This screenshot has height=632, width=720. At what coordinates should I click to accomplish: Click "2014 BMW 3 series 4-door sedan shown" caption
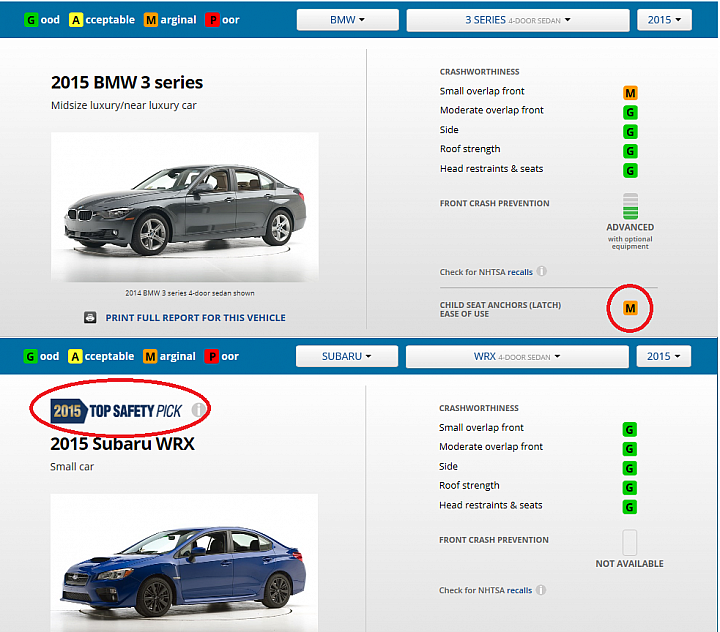pos(190,293)
